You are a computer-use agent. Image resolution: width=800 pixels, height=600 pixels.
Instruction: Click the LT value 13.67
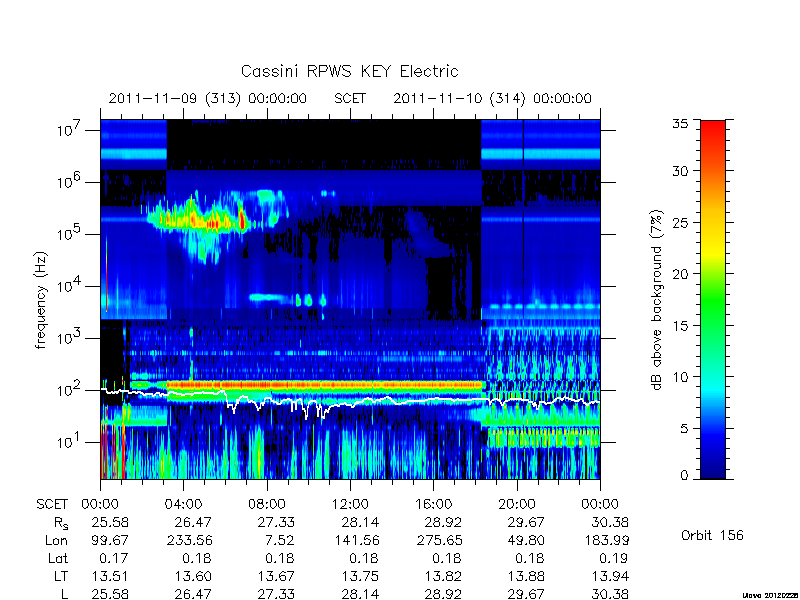coord(276,576)
